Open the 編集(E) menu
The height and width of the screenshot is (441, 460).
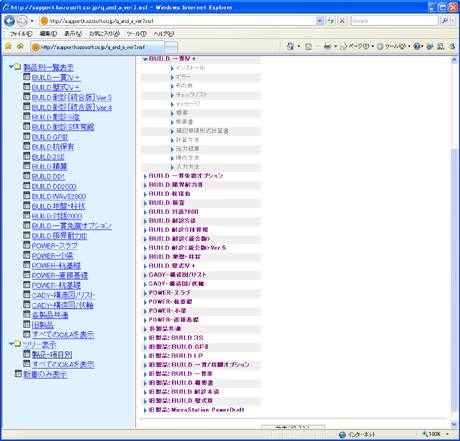coord(48,34)
